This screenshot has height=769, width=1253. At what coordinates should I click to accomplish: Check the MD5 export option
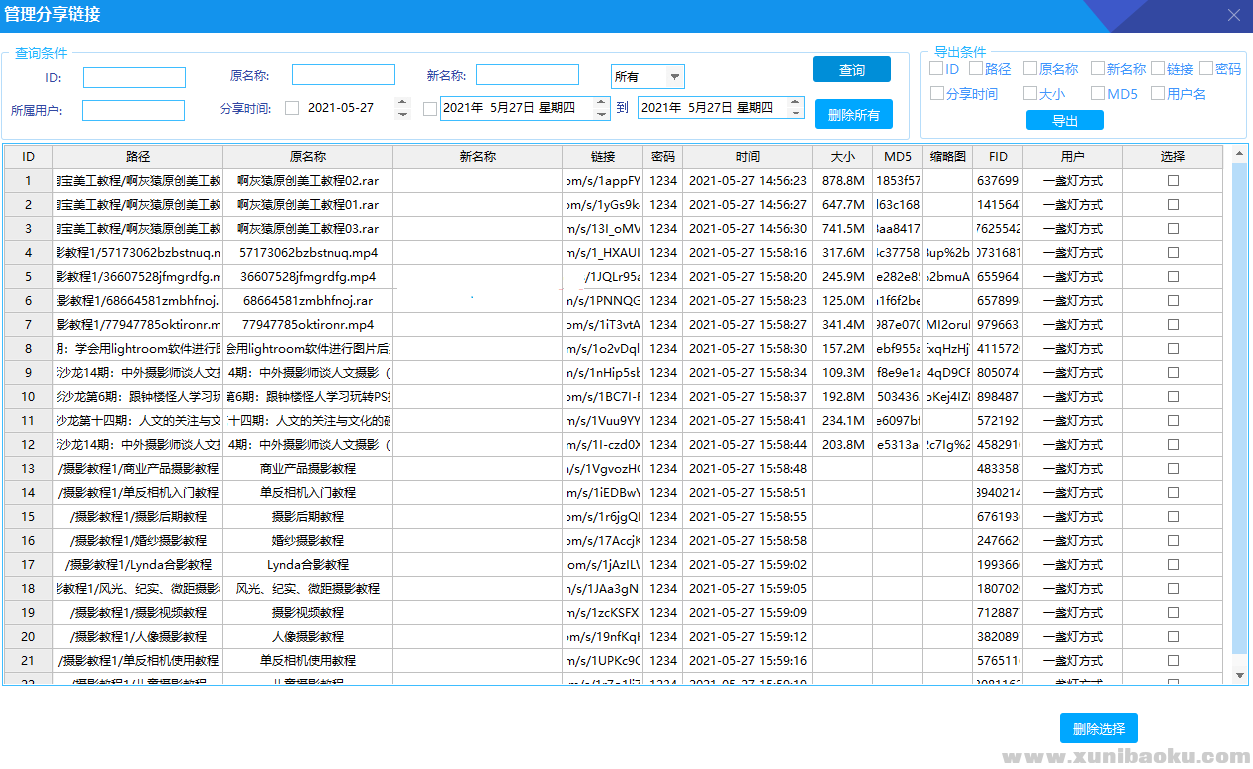click(1098, 93)
